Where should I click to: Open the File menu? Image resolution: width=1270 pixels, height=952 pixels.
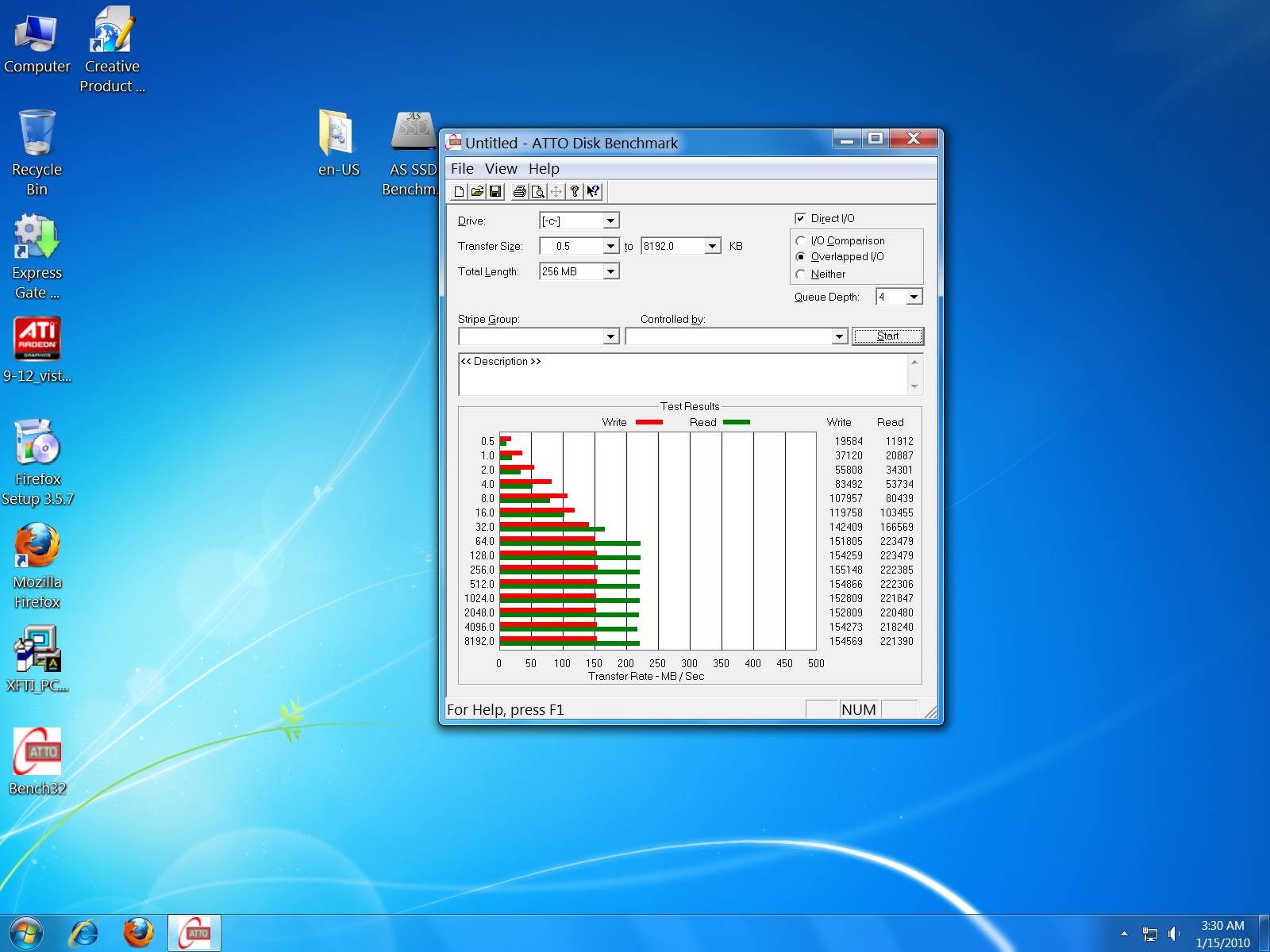point(462,168)
